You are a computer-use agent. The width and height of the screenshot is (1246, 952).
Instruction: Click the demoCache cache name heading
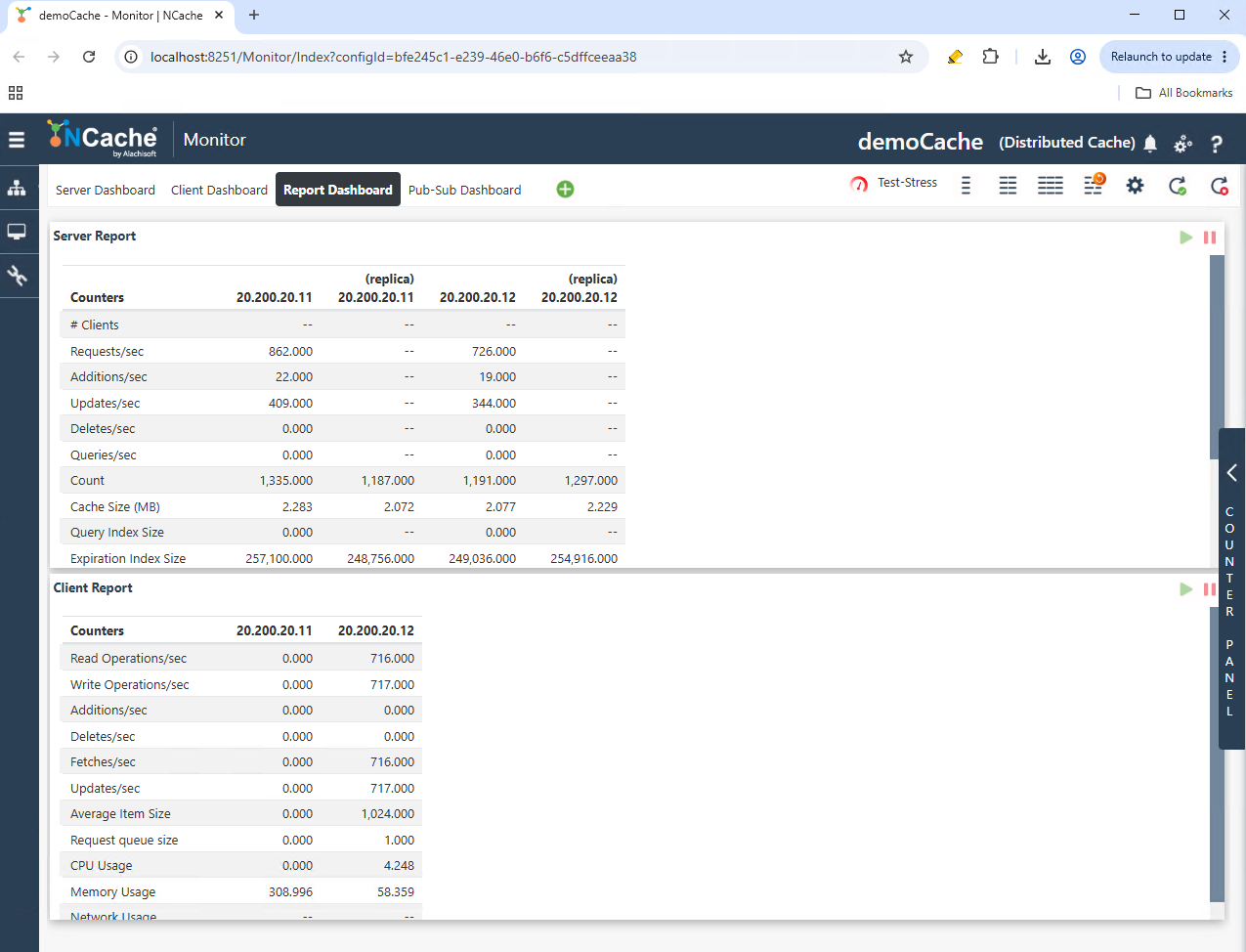[x=921, y=142]
